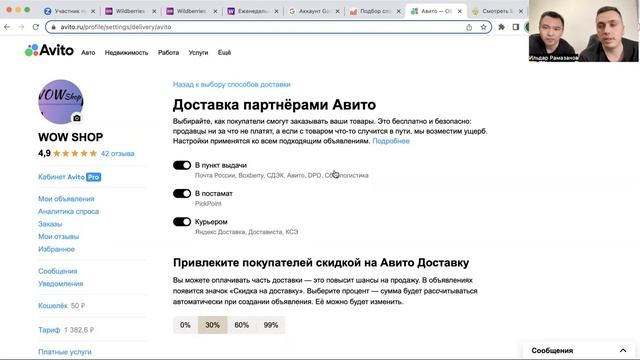Open the browser extensions puzzle icon

502,27
